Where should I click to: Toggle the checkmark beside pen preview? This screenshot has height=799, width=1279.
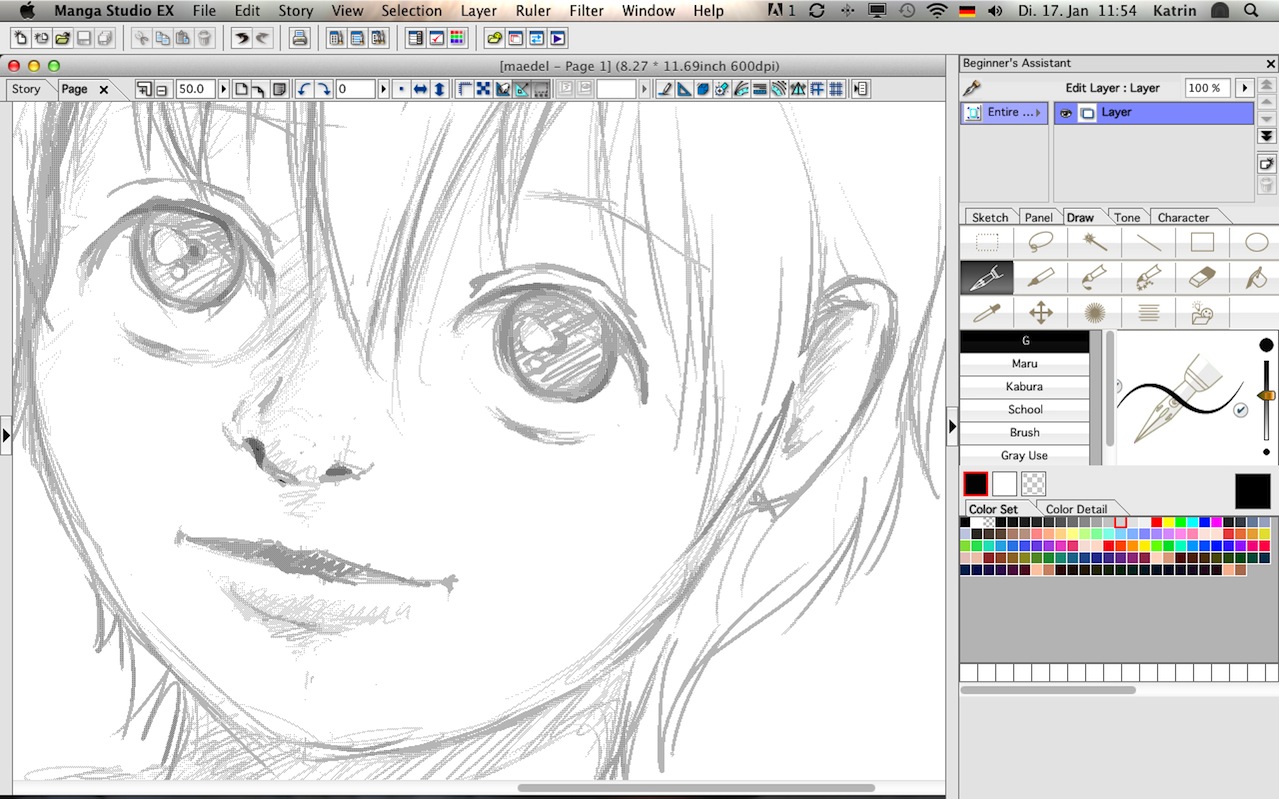1241,410
